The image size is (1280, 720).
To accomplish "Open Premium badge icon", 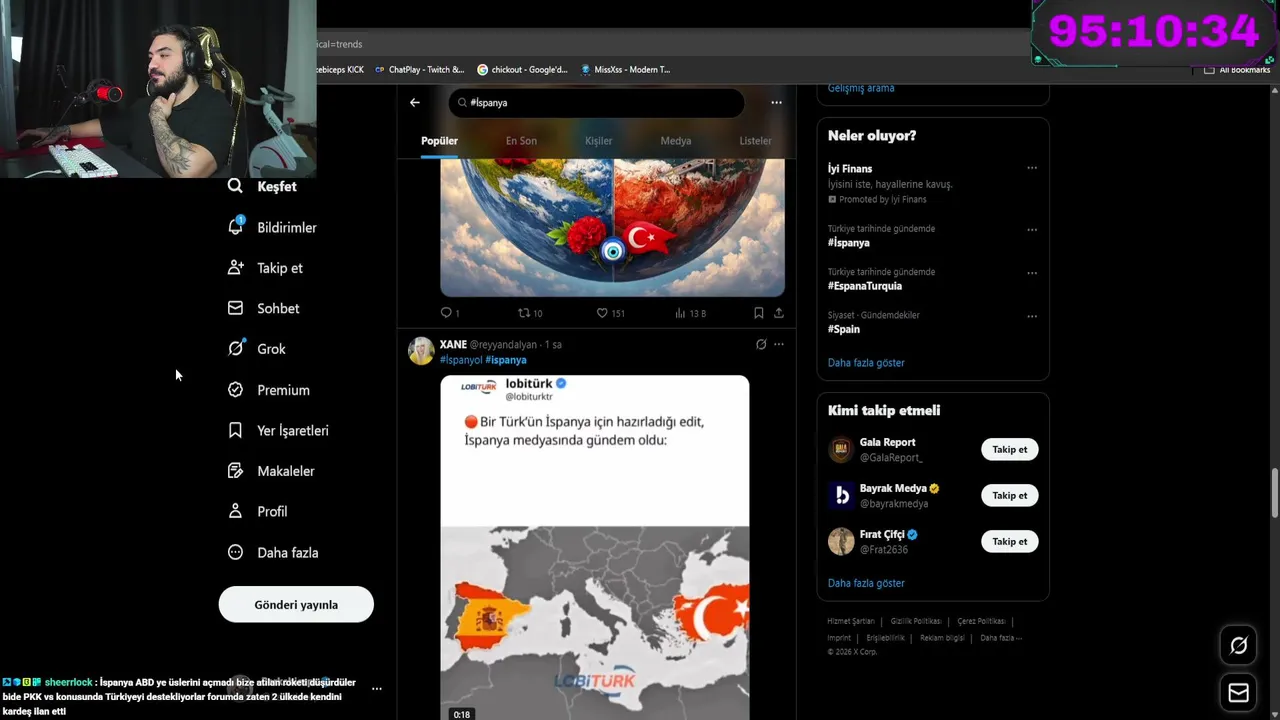I will (235, 390).
